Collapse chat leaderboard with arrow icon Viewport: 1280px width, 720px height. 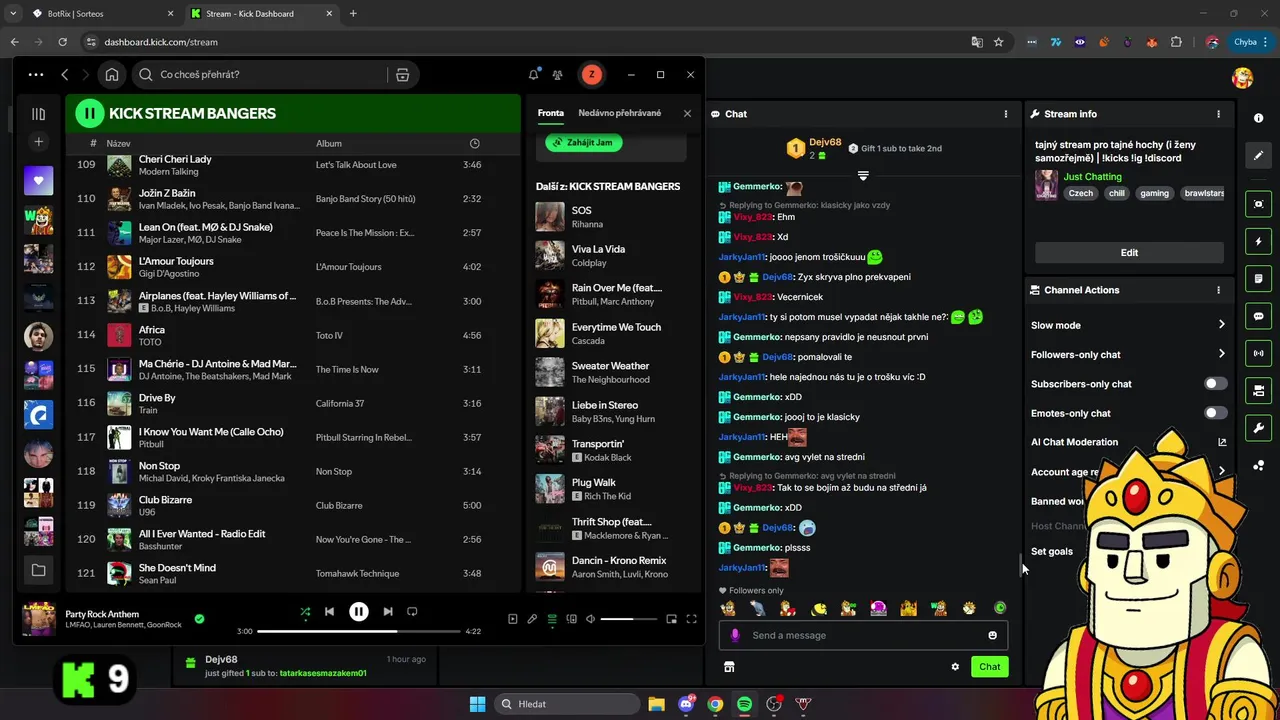click(x=863, y=176)
